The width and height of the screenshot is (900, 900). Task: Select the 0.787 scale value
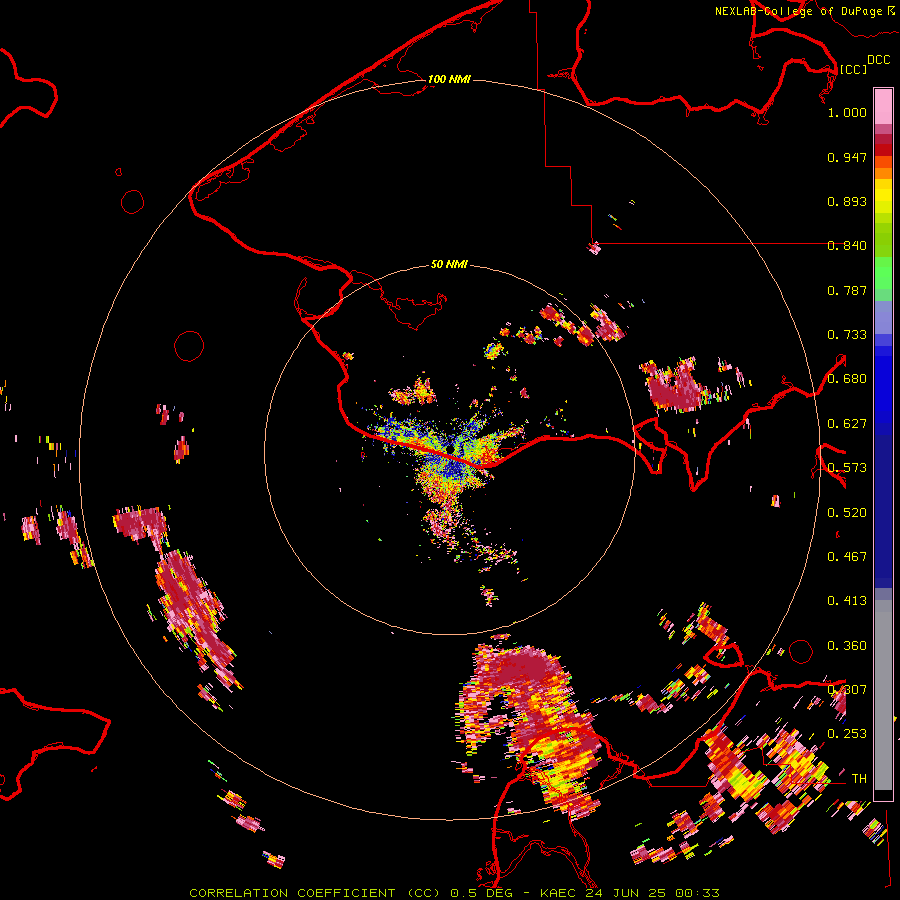click(x=847, y=290)
